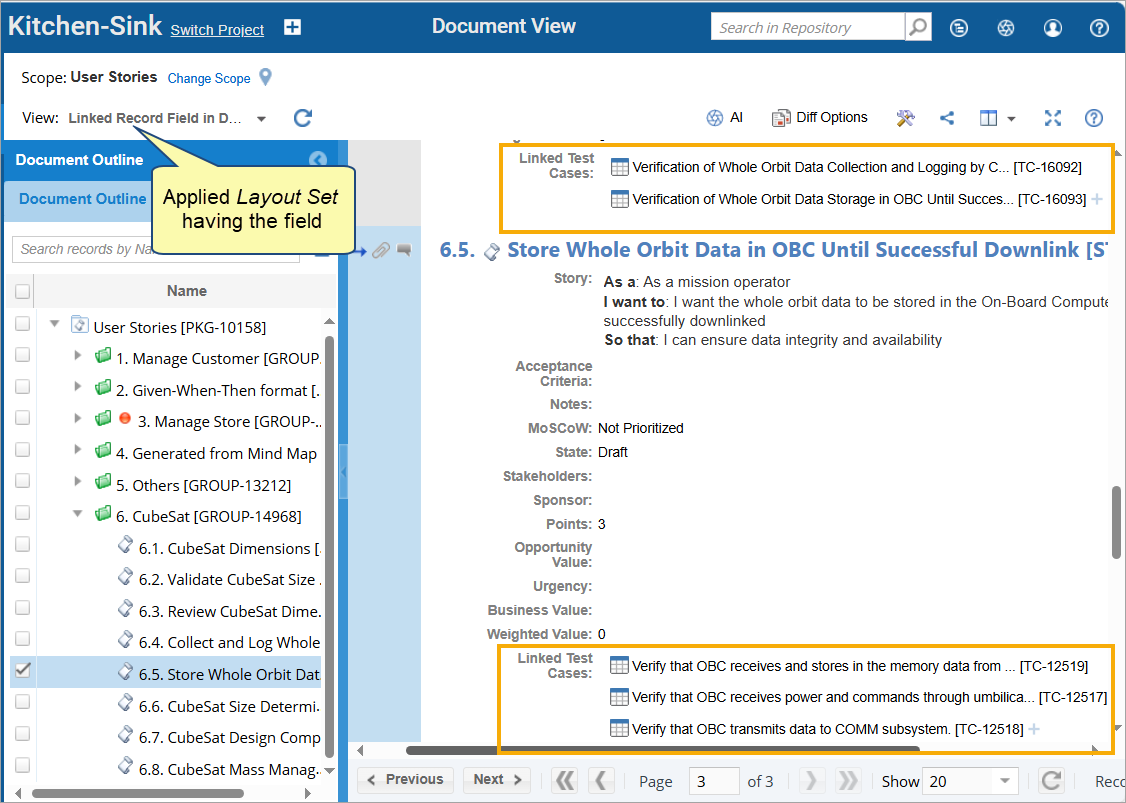This screenshot has width=1126, height=803.
Task: Check the 1. Manage Customer checkbox
Action: [22, 355]
